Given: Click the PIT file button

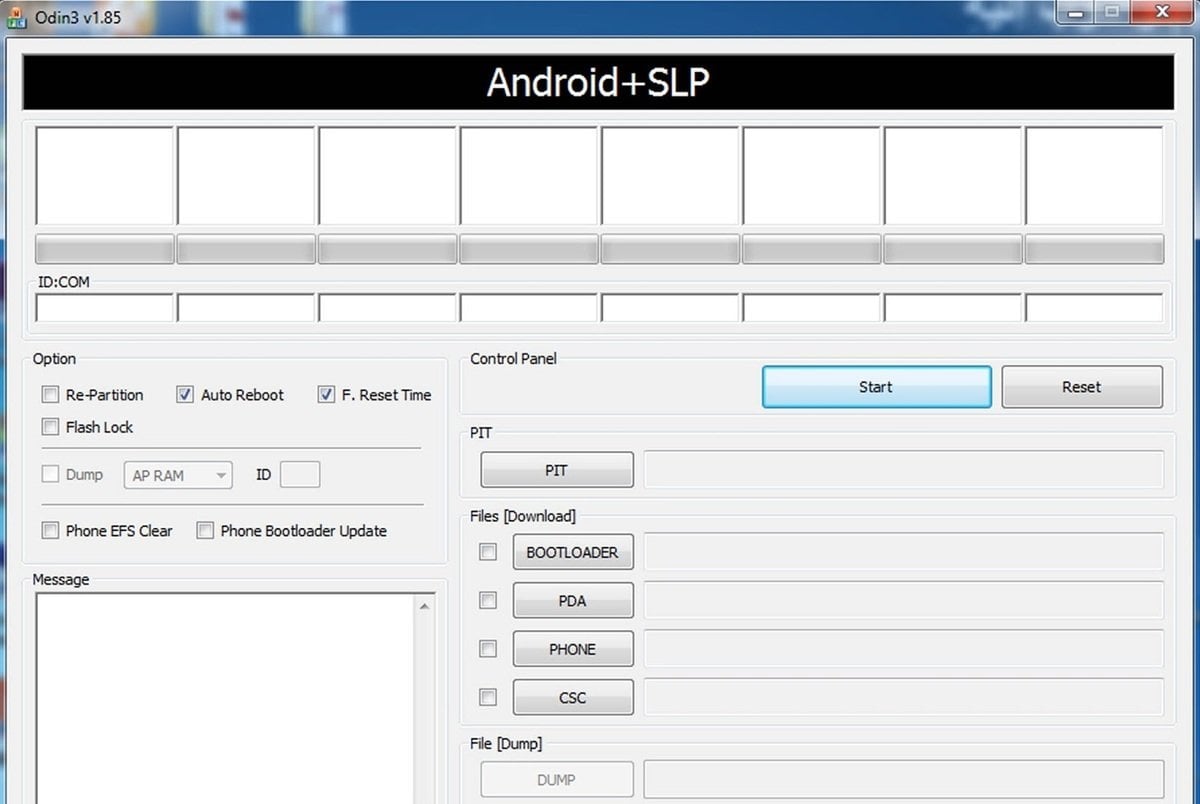Looking at the screenshot, I should [x=557, y=470].
